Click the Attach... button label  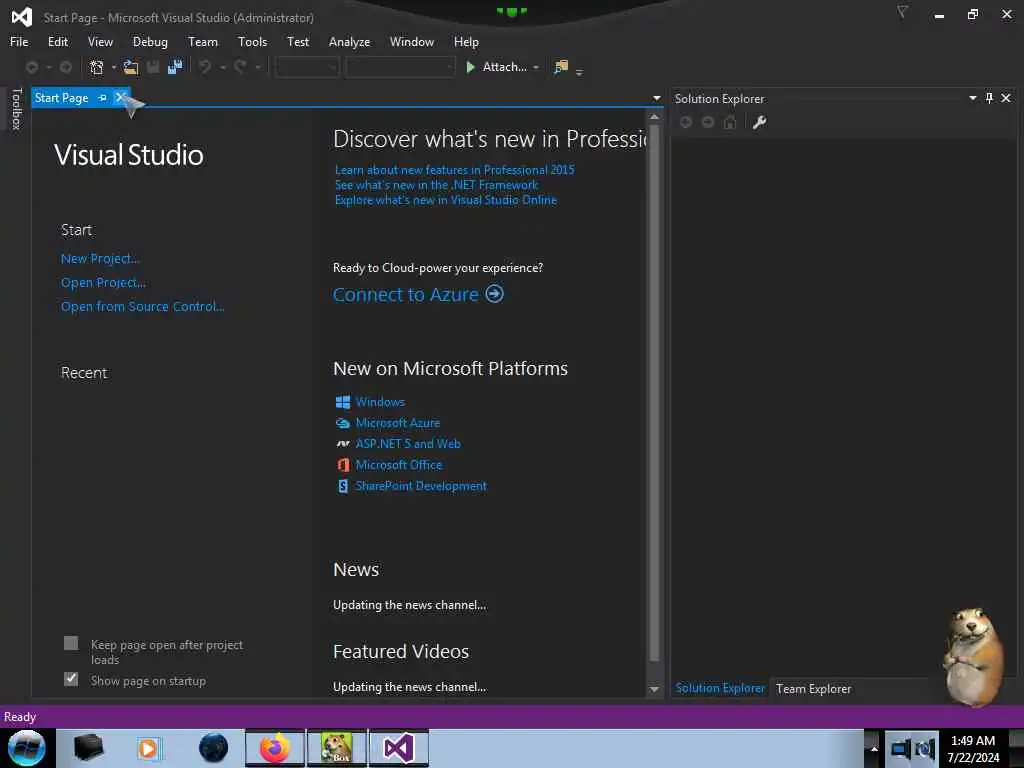(x=504, y=67)
